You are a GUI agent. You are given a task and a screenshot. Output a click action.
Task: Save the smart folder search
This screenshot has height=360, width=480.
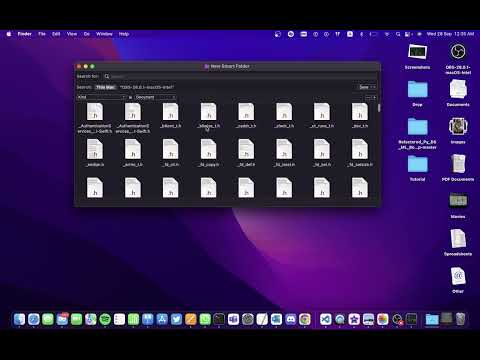(x=364, y=87)
